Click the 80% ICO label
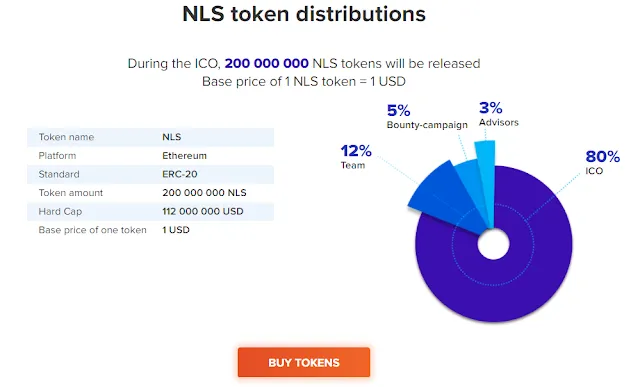This screenshot has height=387, width=640. 602,162
